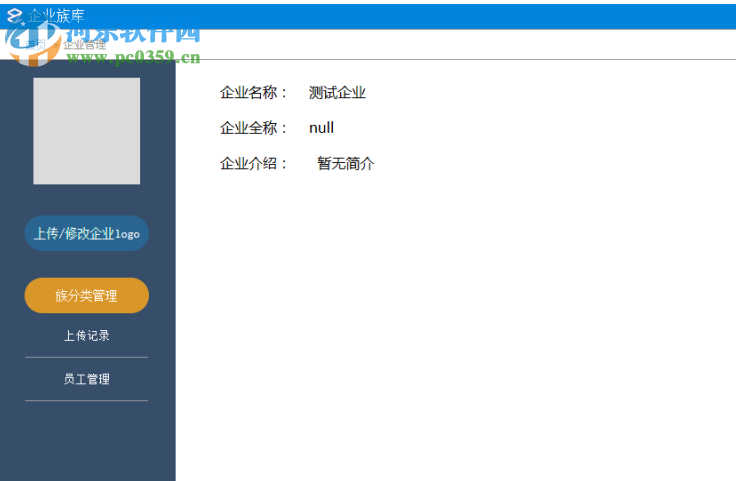
Task: Click the 企业介绍 label
Action: pyautogui.click(x=253, y=163)
